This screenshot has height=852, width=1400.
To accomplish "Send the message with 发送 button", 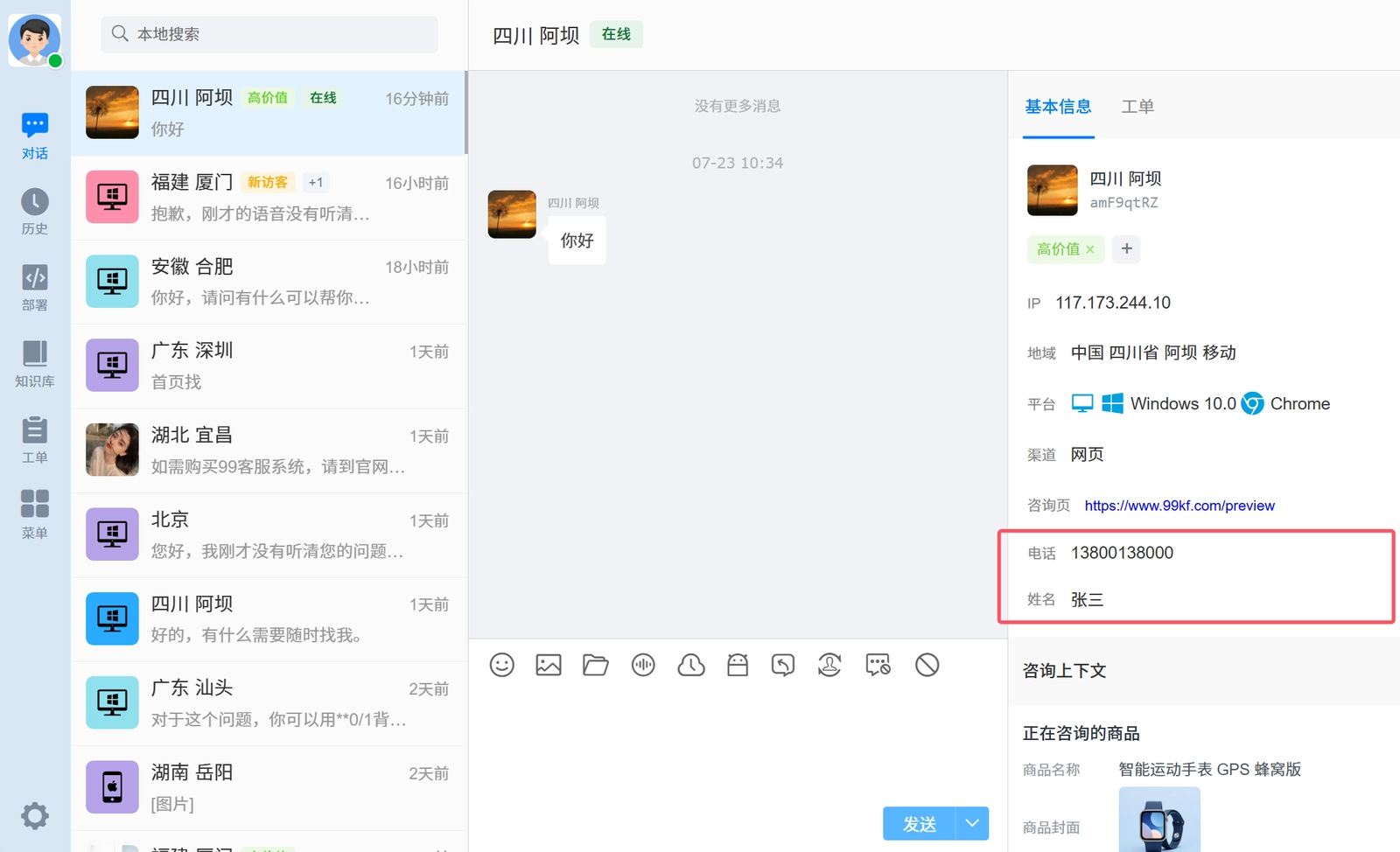I will [919, 824].
